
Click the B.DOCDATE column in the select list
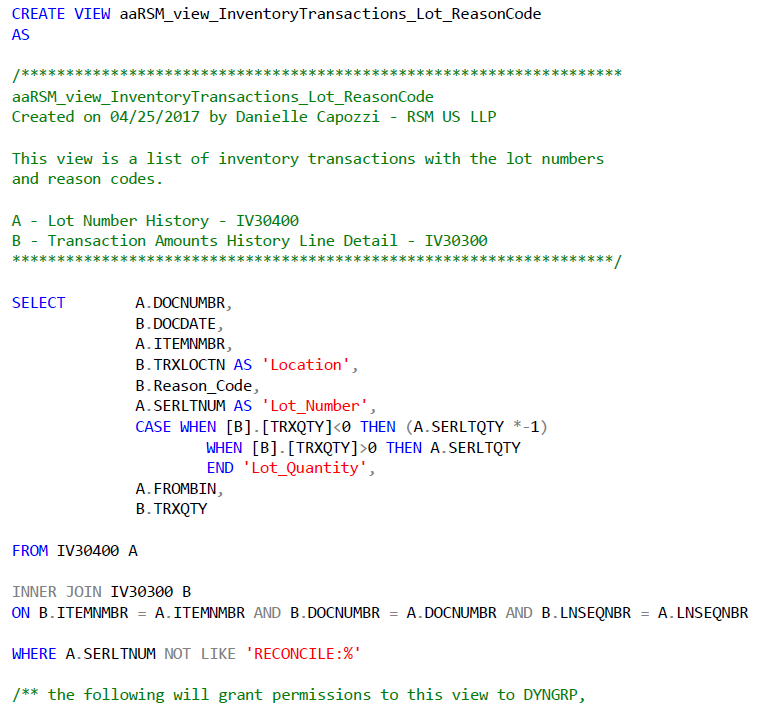click(179, 324)
